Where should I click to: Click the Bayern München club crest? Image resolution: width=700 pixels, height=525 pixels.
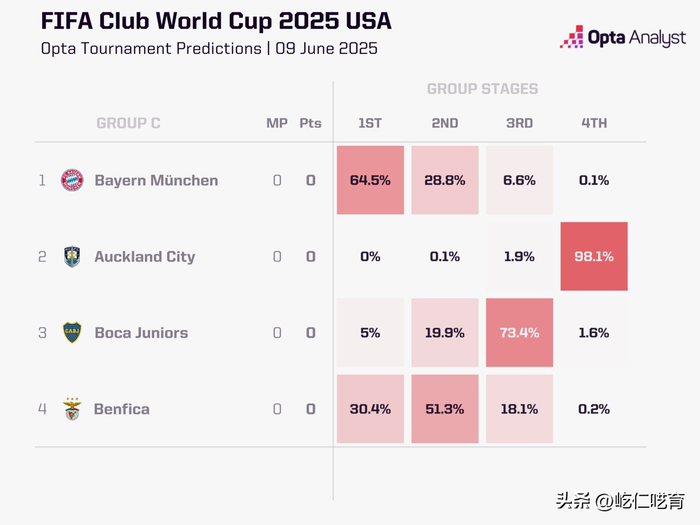(x=72, y=181)
